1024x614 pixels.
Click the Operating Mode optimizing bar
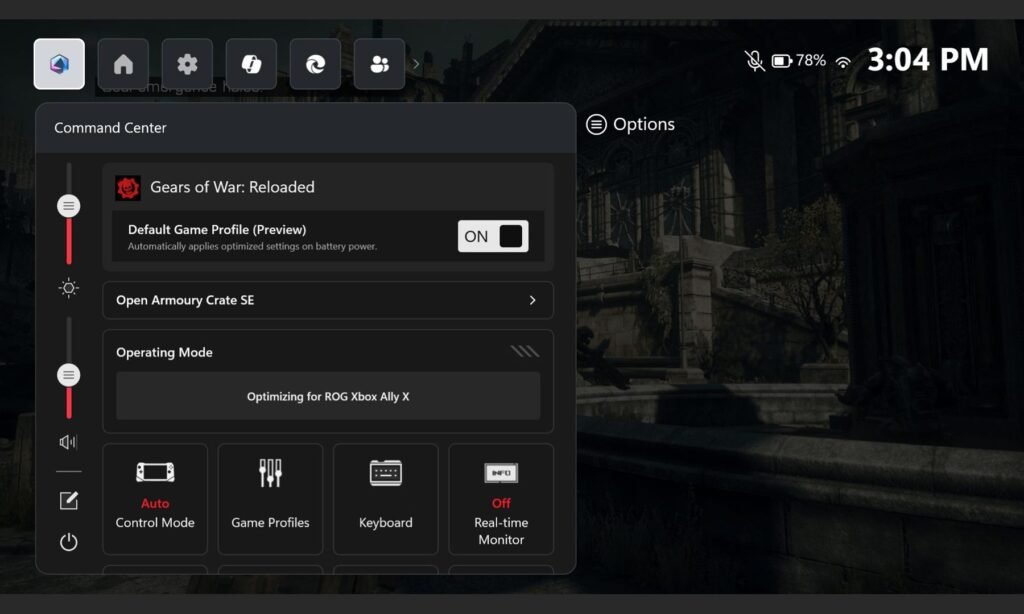coord(327,396)
